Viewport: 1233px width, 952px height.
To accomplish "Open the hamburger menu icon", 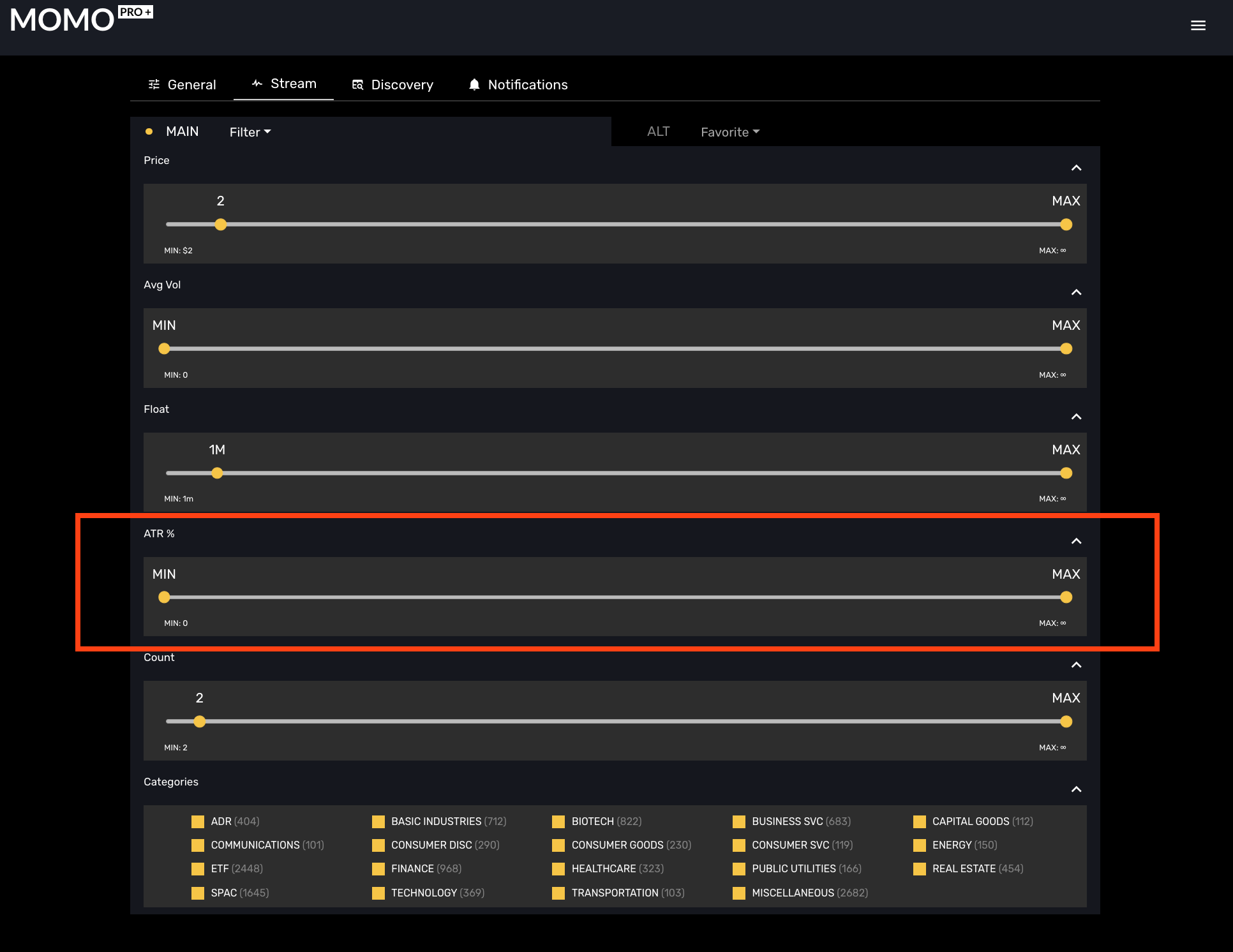I will coord(1198,26).
